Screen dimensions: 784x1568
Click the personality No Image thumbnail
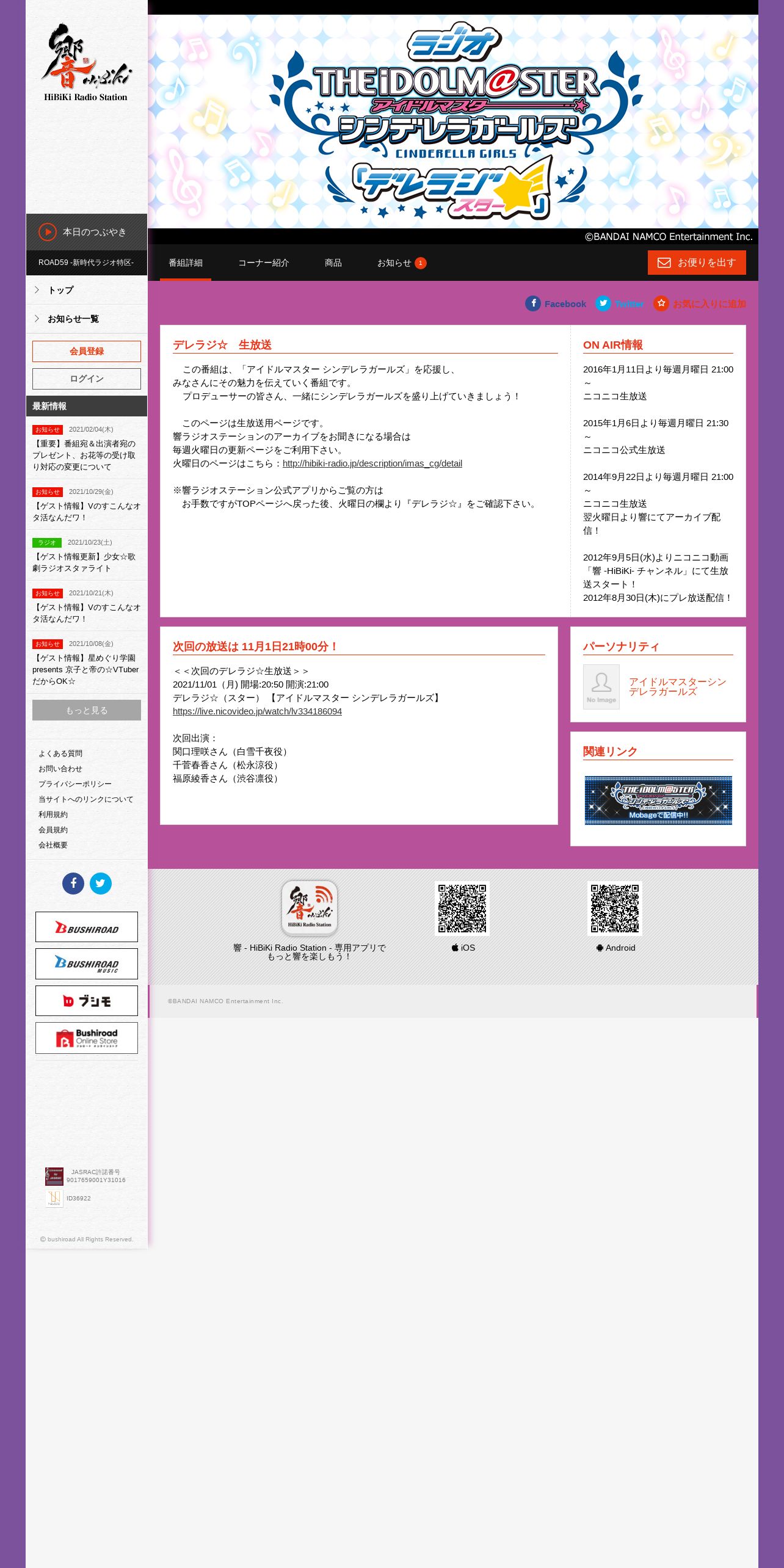pos(601,687)
